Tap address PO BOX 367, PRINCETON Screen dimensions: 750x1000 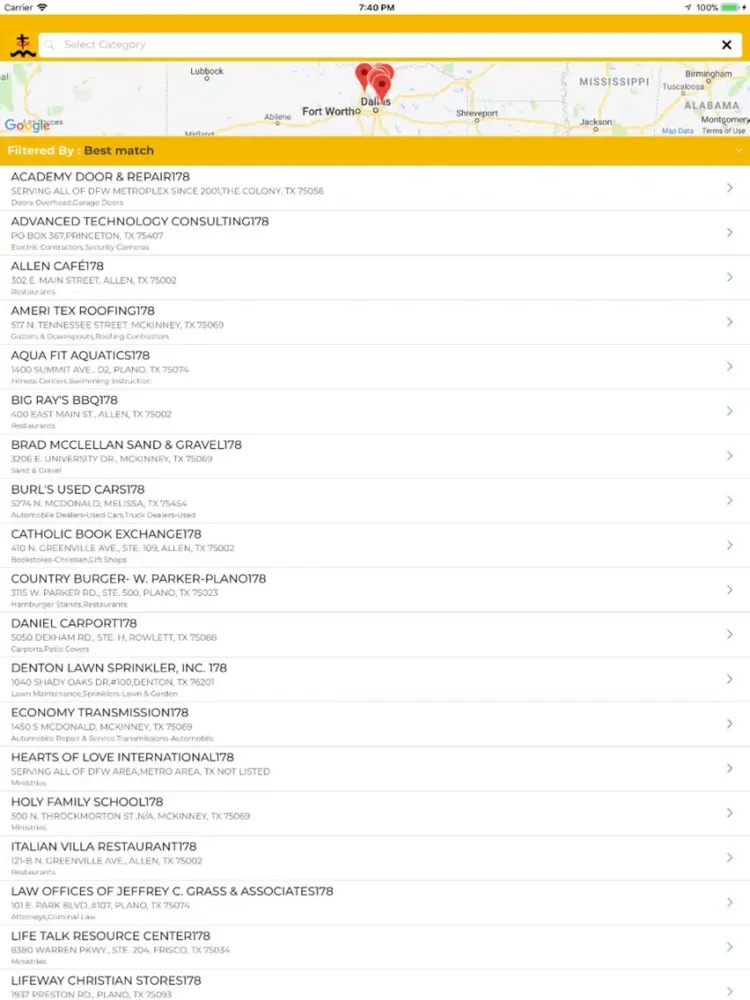[87, 235]
